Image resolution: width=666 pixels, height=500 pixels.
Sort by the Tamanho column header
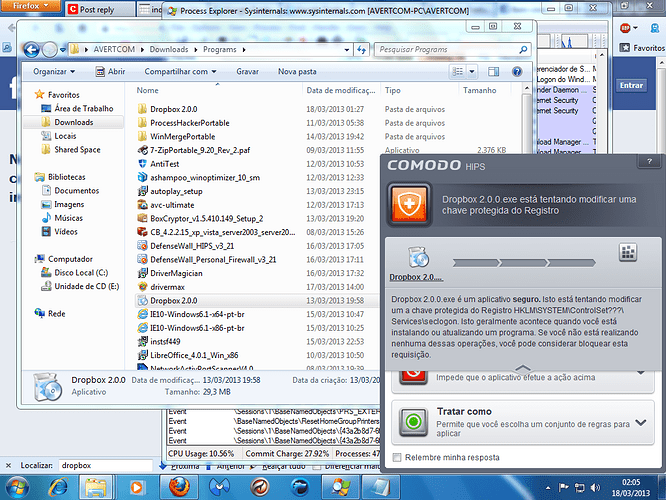480,90
